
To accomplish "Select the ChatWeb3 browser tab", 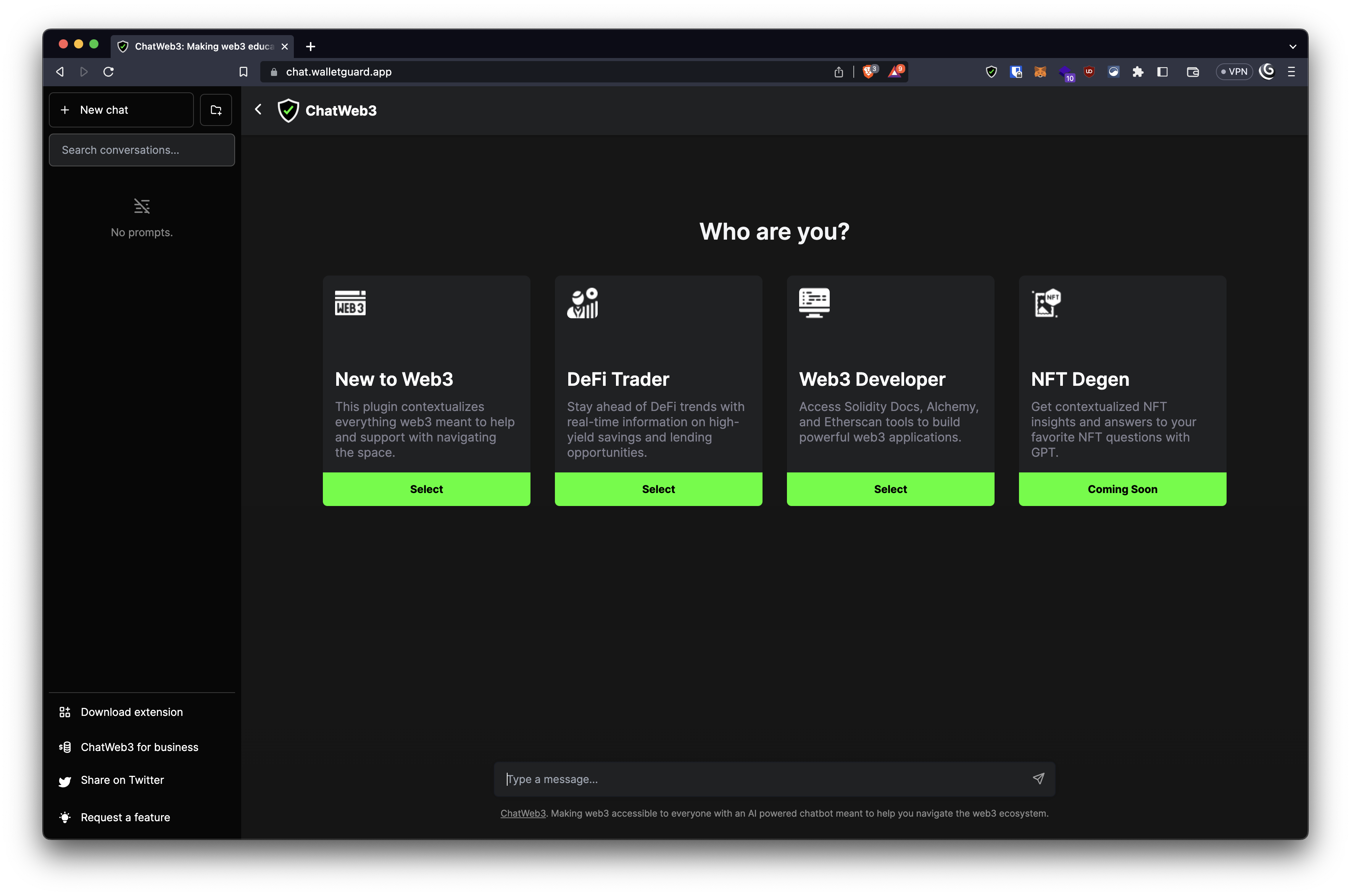I will click(x=202, y=46).
